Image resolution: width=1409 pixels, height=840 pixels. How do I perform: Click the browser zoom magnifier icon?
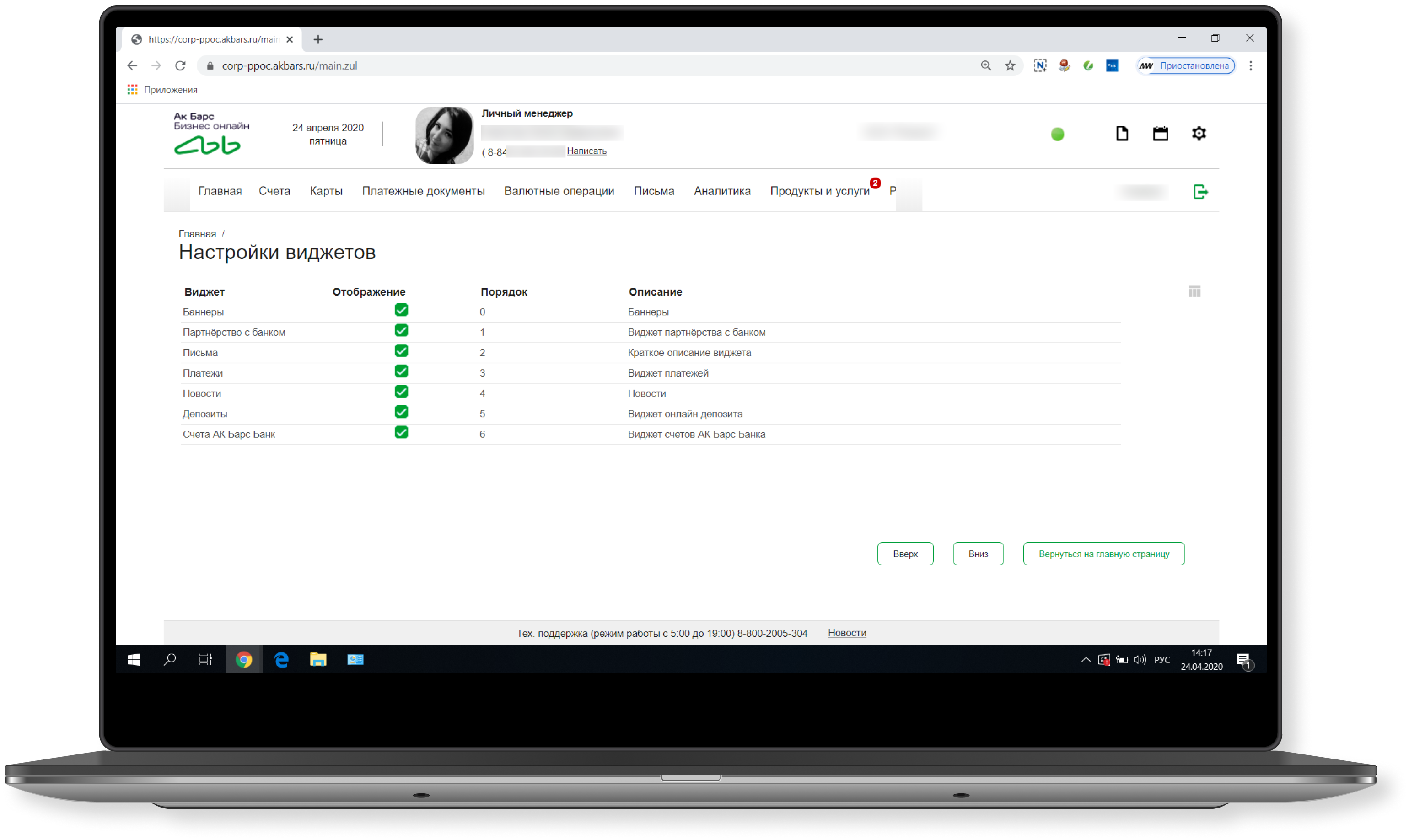coord(985,66)
